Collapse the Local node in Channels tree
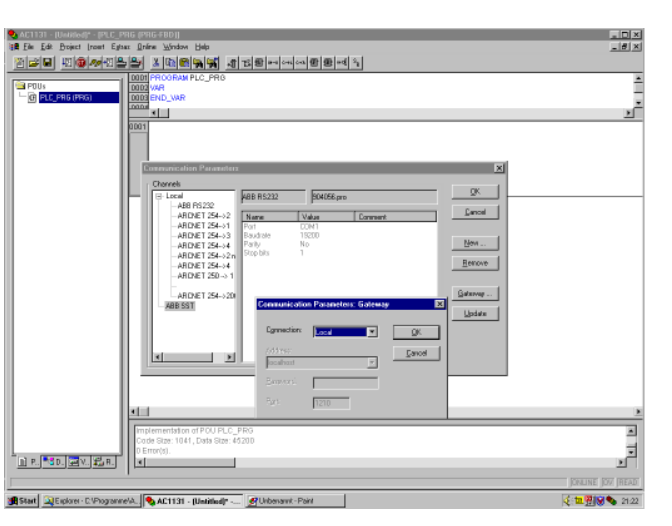Image resolution: width=672 pixels, height=526 pixels. (x=158, y=197)
